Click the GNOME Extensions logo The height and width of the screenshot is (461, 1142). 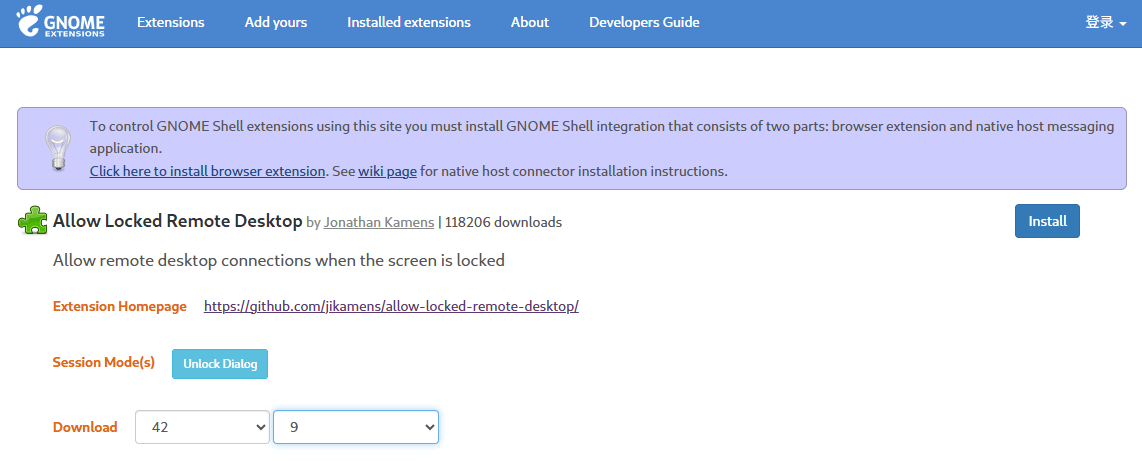pyautogui.click(x=60, y=22)
